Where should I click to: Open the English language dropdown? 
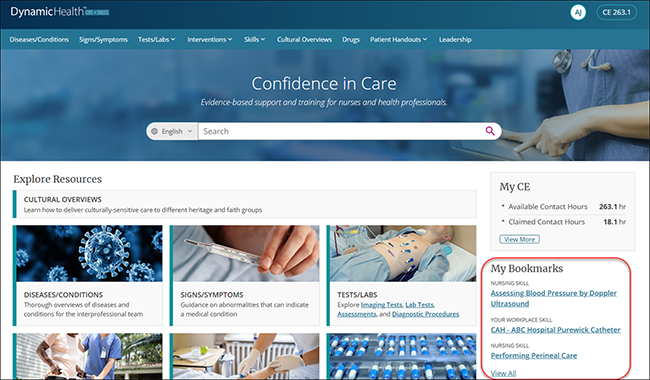(x=172, y=131)
